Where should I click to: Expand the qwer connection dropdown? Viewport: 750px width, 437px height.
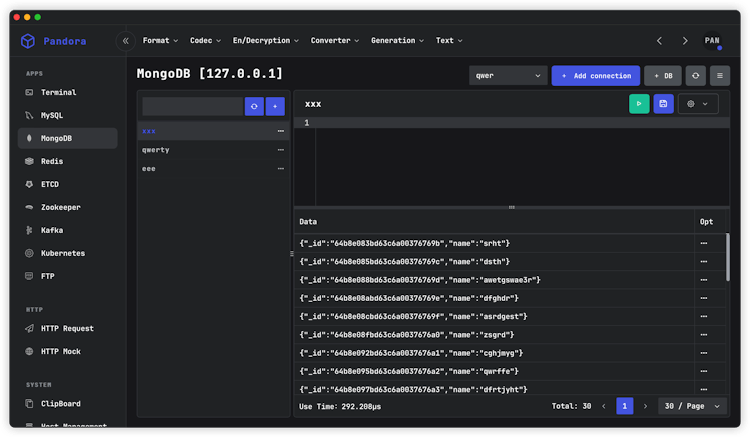[x=508, y=76]
